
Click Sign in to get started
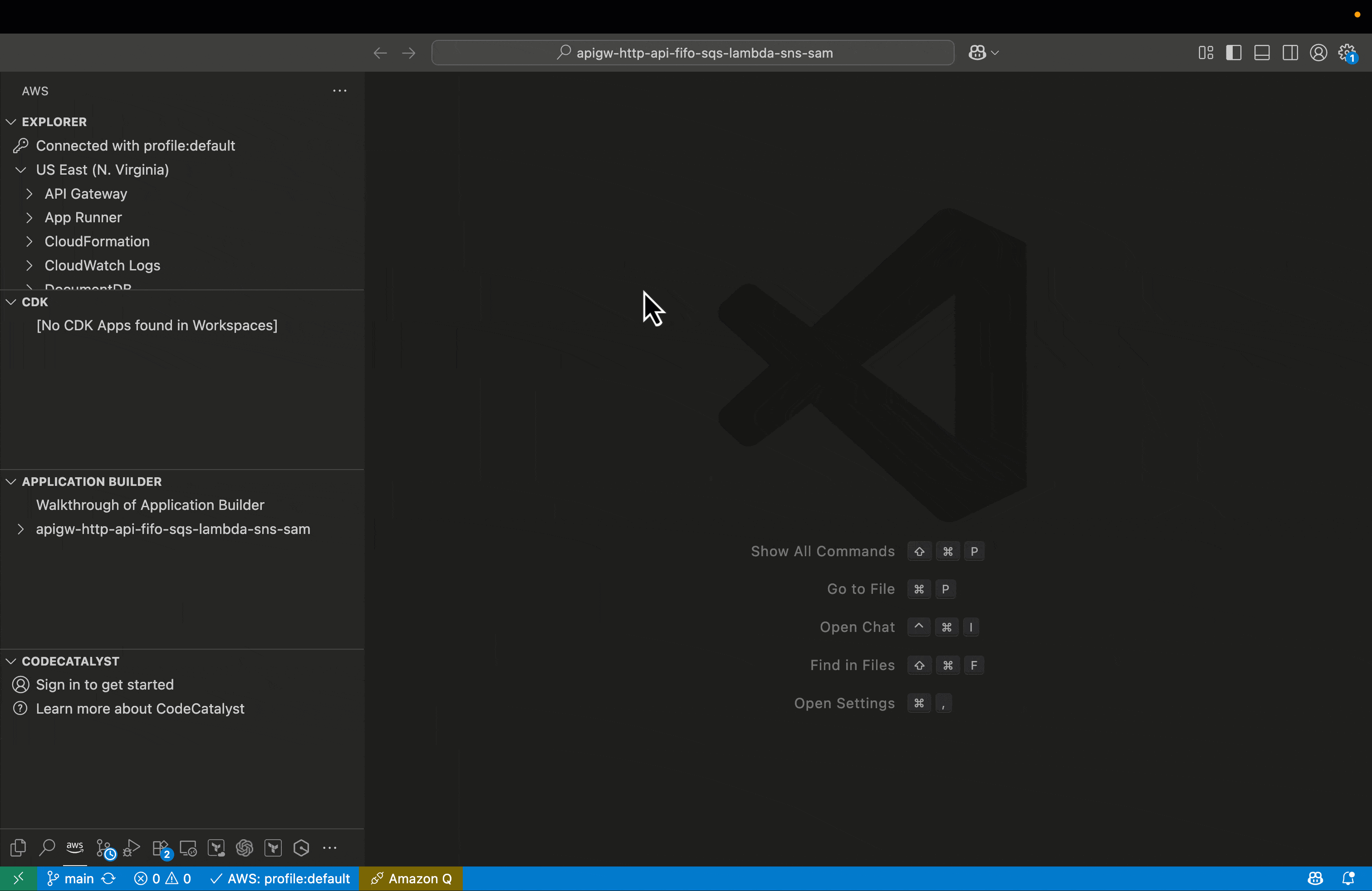[104, 685]
